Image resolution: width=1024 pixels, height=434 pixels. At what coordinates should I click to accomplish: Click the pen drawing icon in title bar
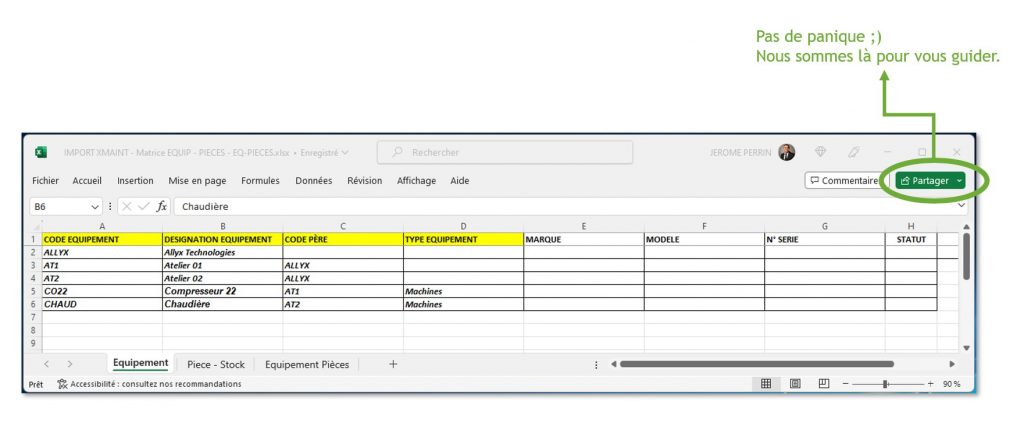(853, 152)
